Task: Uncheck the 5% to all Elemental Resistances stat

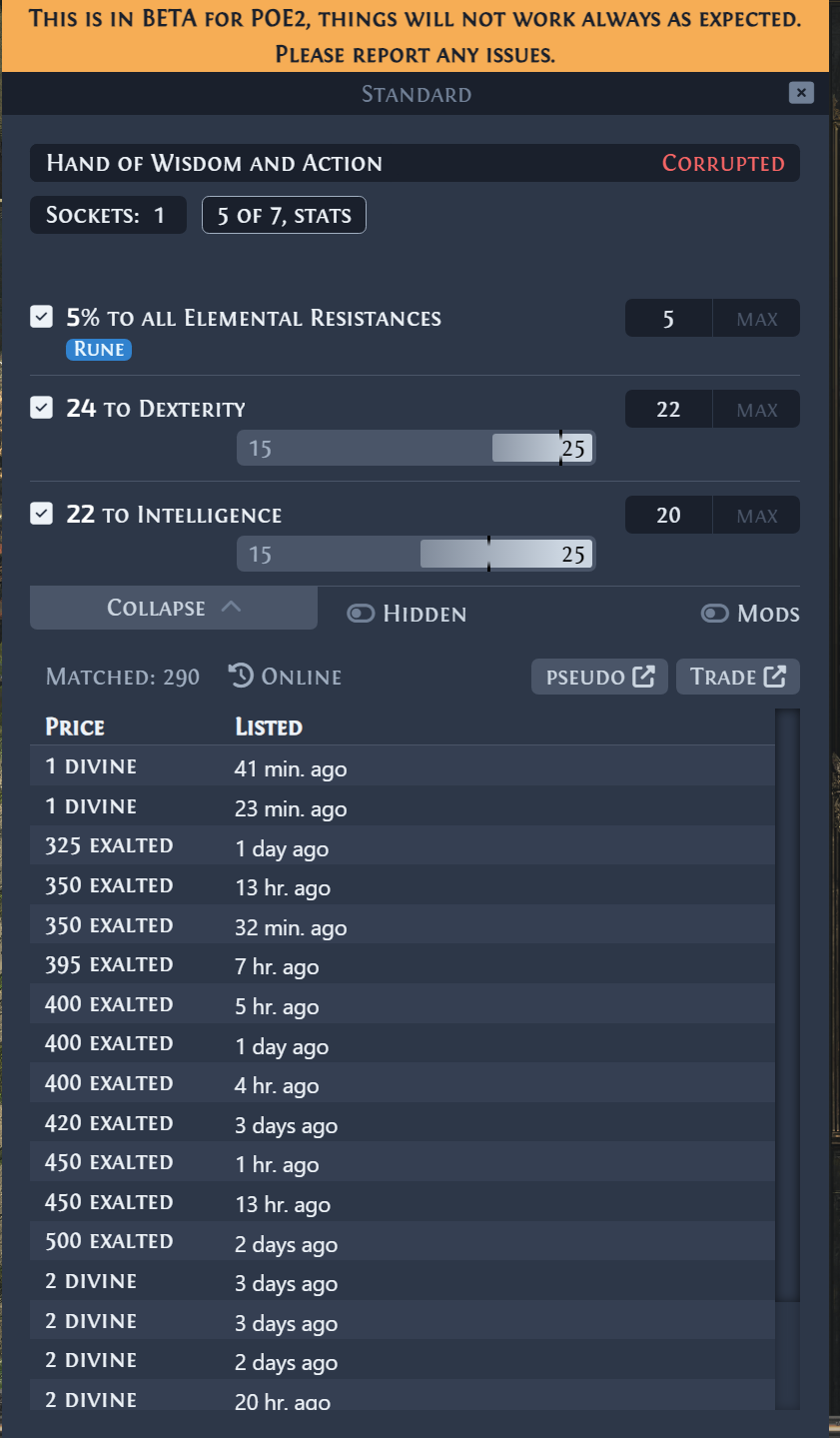Action: tap(41, 317)
